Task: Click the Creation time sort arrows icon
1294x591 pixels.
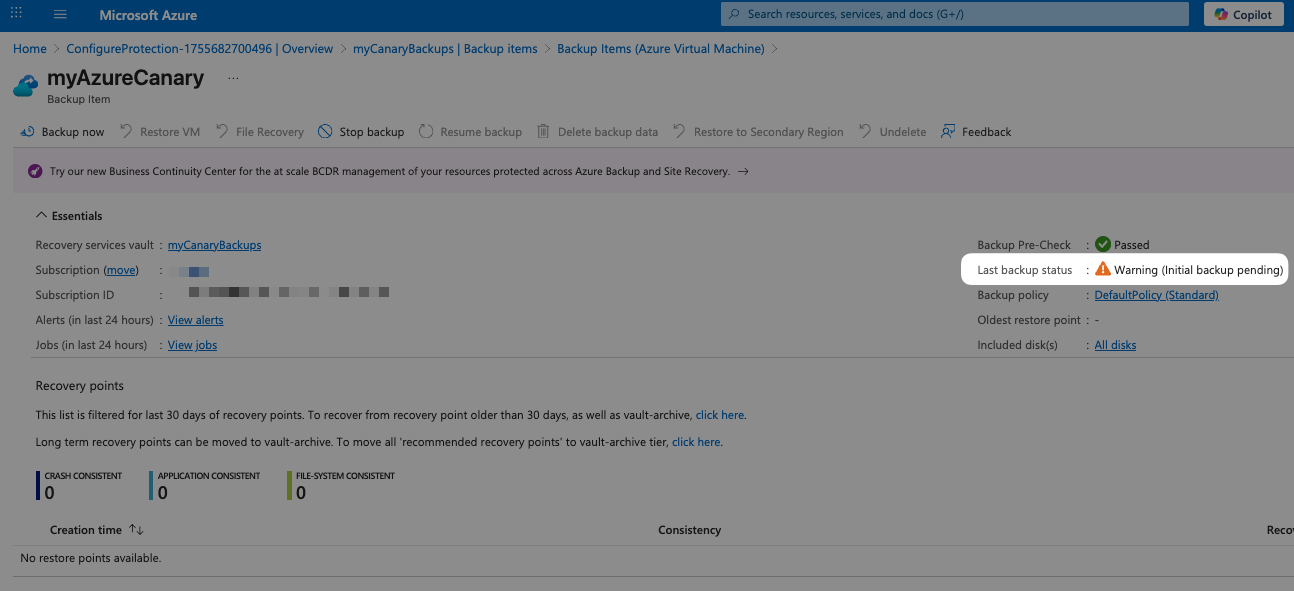Action: pos(137,530)
